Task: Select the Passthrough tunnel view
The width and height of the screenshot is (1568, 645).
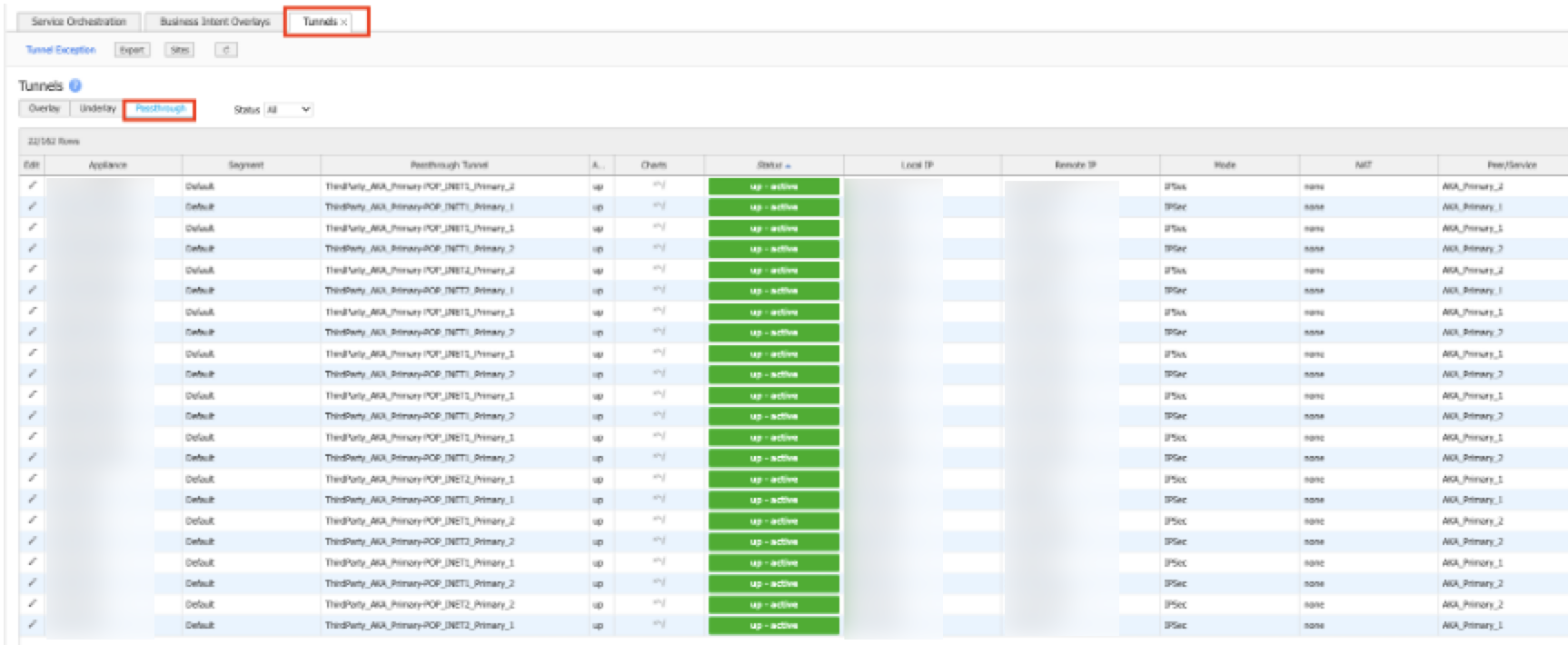Action: tap(160, 109)
